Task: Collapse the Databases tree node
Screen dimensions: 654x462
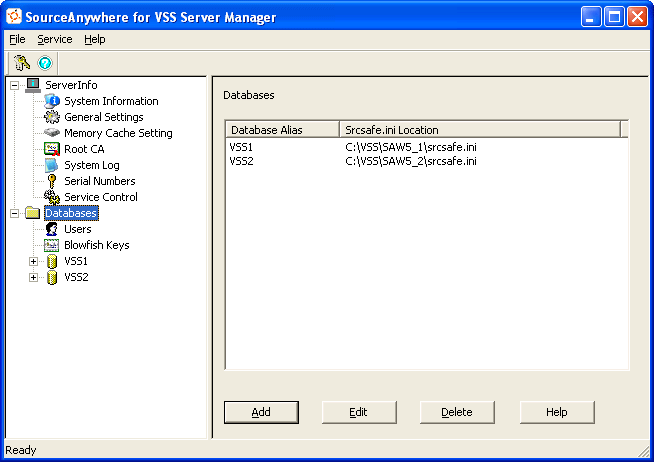Action: click(14, 213)
